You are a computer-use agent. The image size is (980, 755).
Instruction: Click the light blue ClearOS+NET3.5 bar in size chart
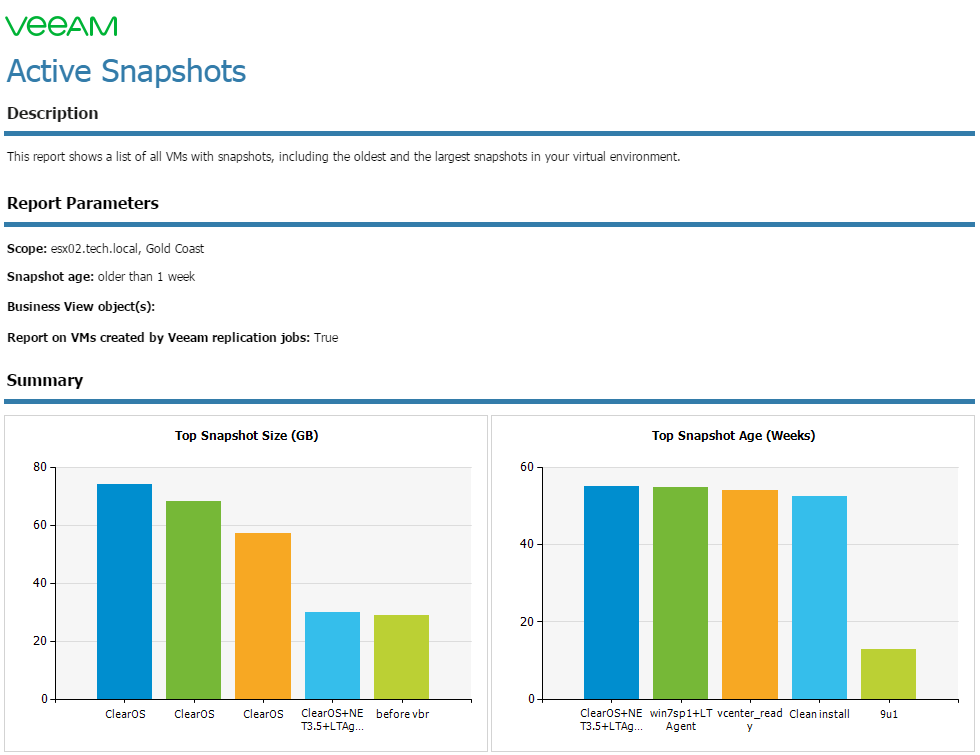(x=332, y=655)
